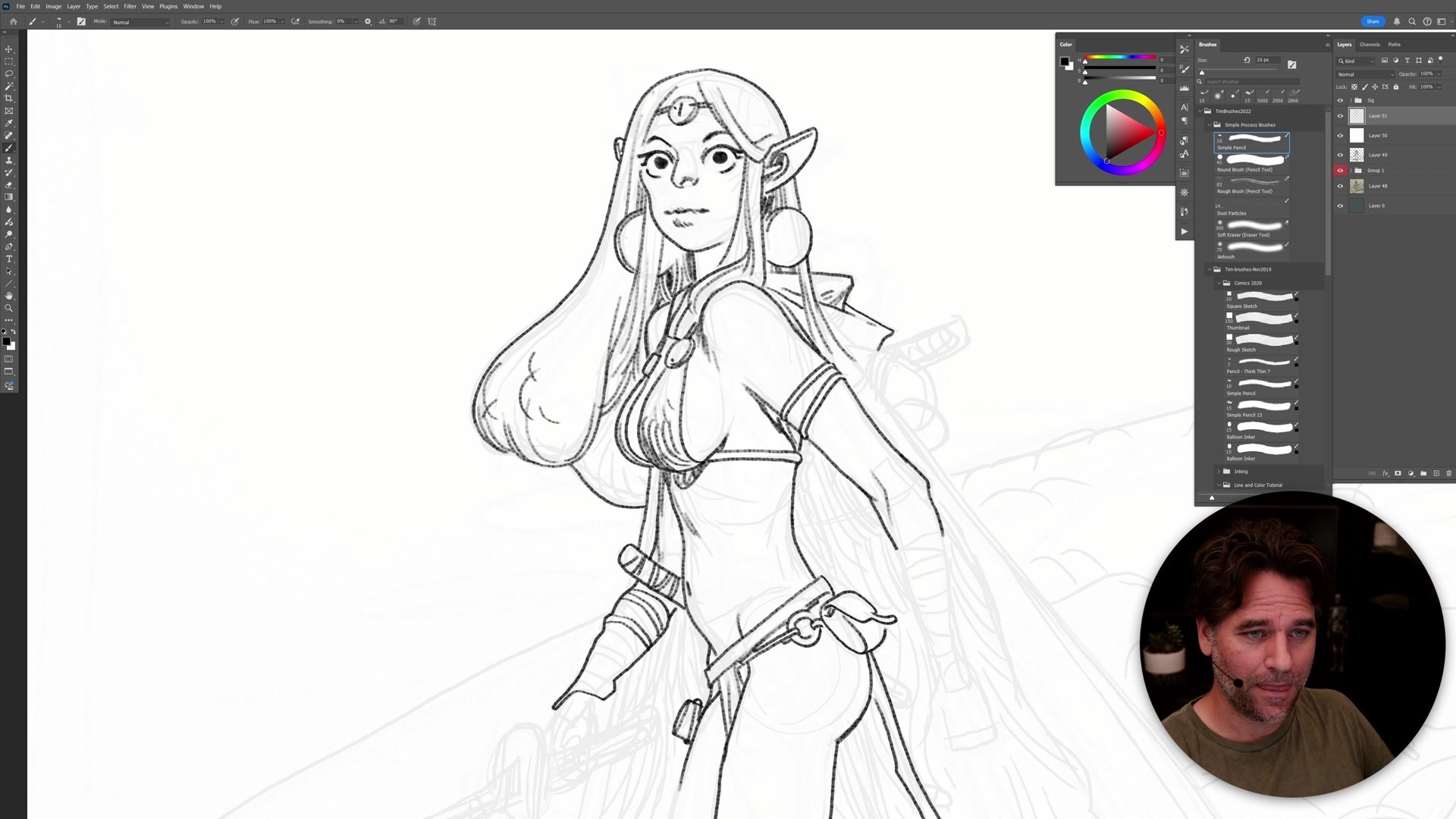Screen dimensions: 1456x819
Task: Toggle visibility of Group 1
Action: point(1340,171)
